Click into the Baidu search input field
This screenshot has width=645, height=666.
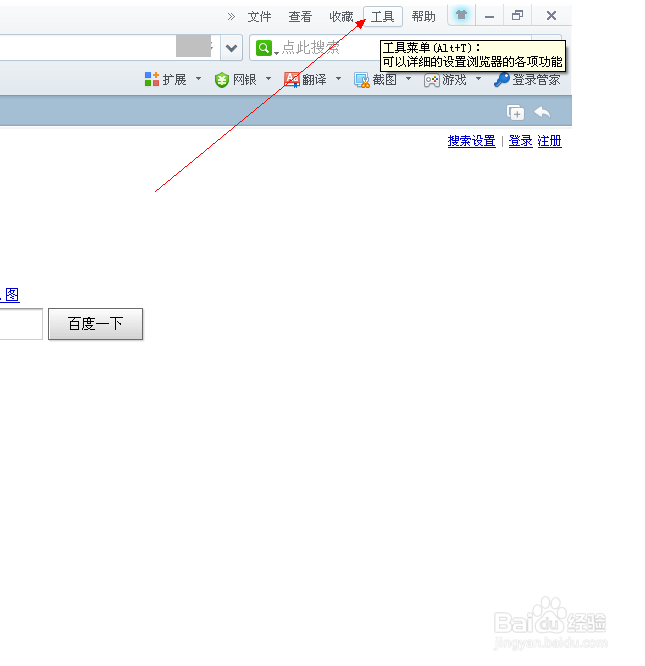[x=21, y=324]
